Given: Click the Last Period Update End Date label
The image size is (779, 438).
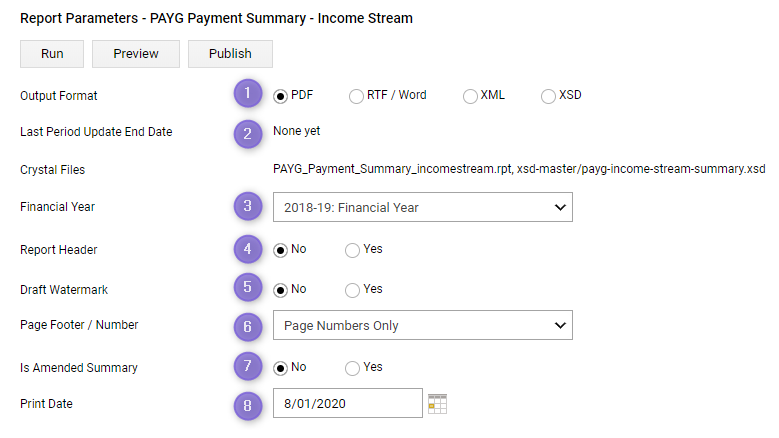Looking at the screenshot, I should pyautogui.click(x=96, y=132).
